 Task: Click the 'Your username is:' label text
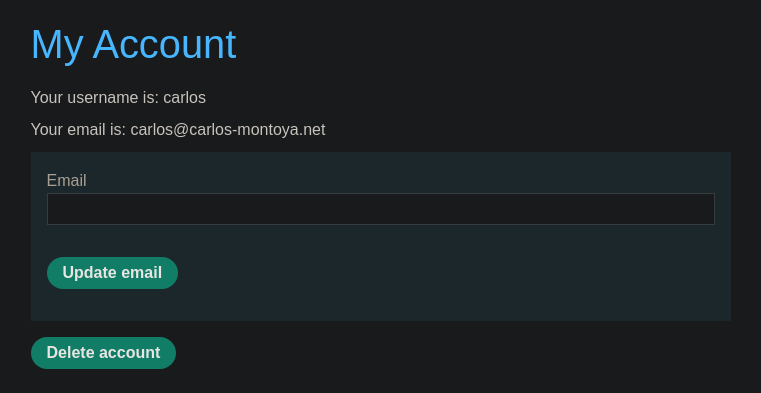click(95, 98)
